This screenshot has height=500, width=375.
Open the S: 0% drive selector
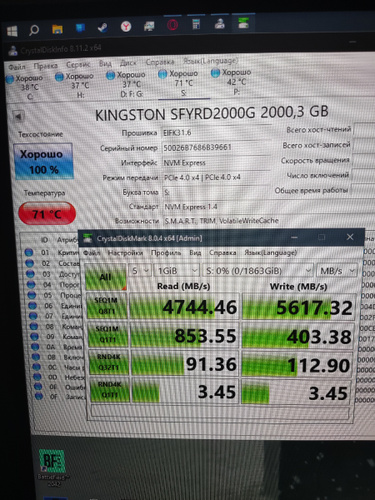[258, 271]
